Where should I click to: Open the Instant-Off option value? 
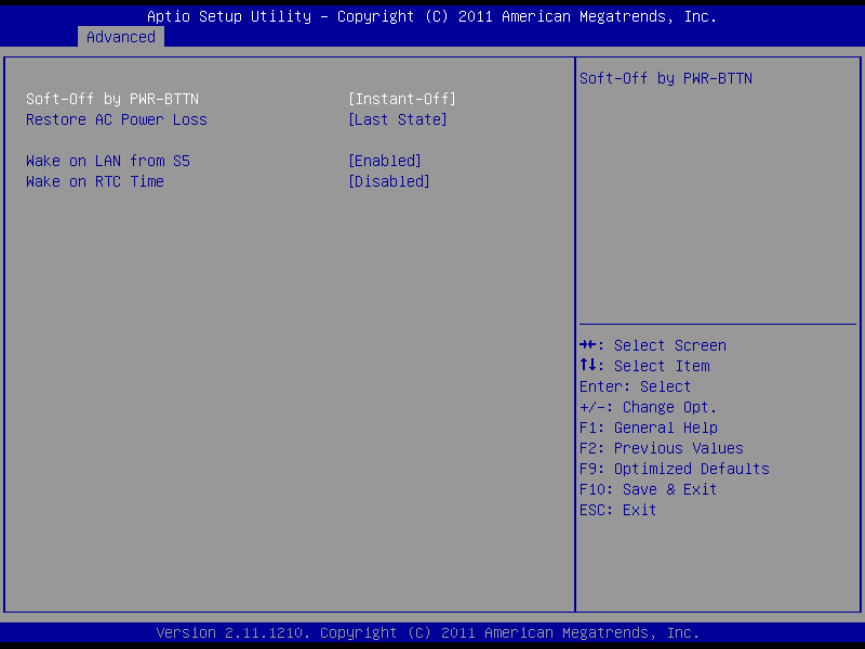tap(402, 99)
